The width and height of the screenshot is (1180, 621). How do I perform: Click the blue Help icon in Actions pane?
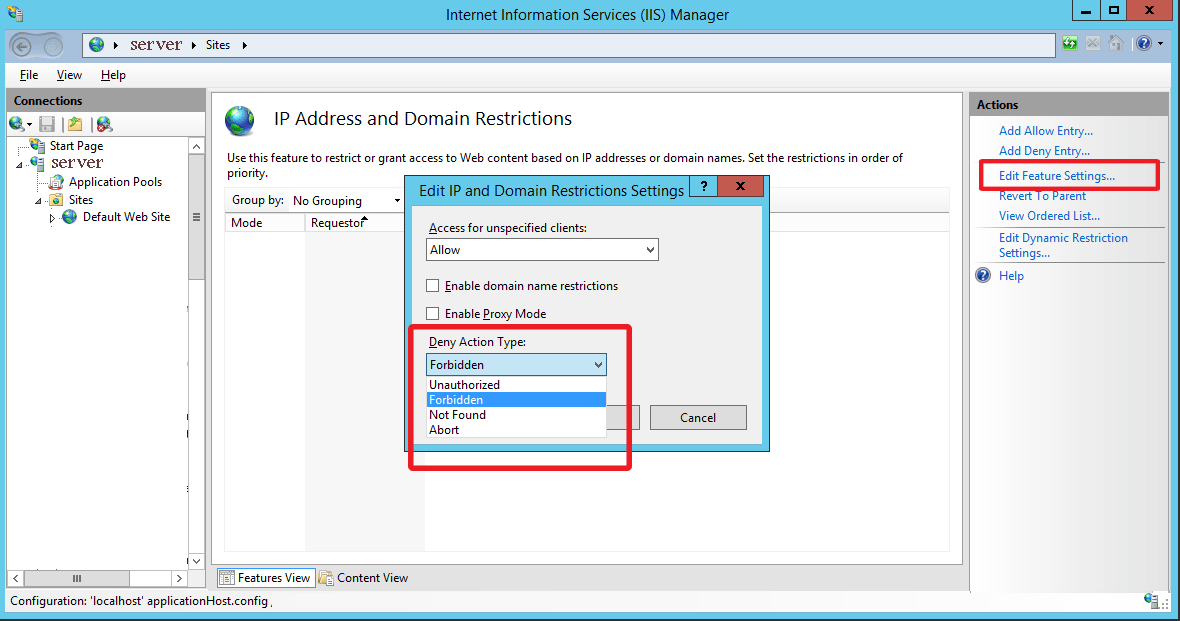coord(984,275)
